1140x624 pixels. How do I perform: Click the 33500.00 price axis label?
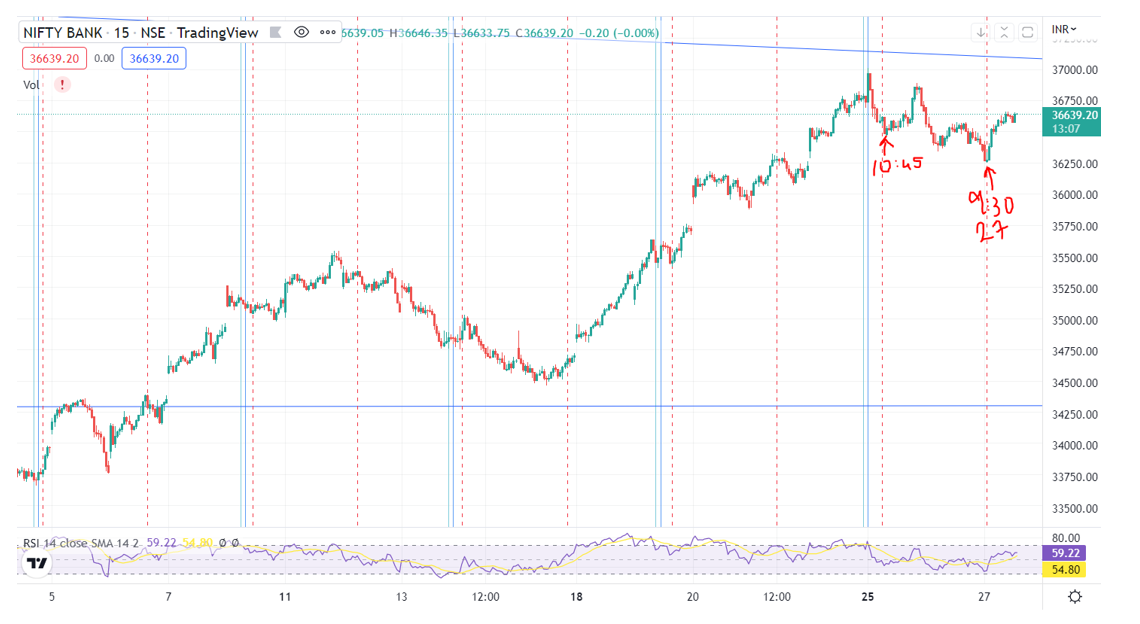(1075, 508)
